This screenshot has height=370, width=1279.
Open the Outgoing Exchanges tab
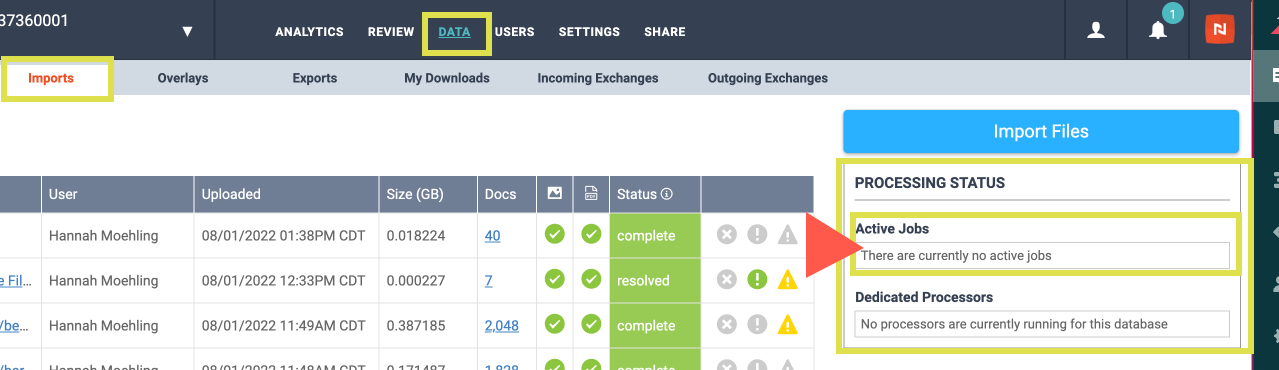coord(768,78)
